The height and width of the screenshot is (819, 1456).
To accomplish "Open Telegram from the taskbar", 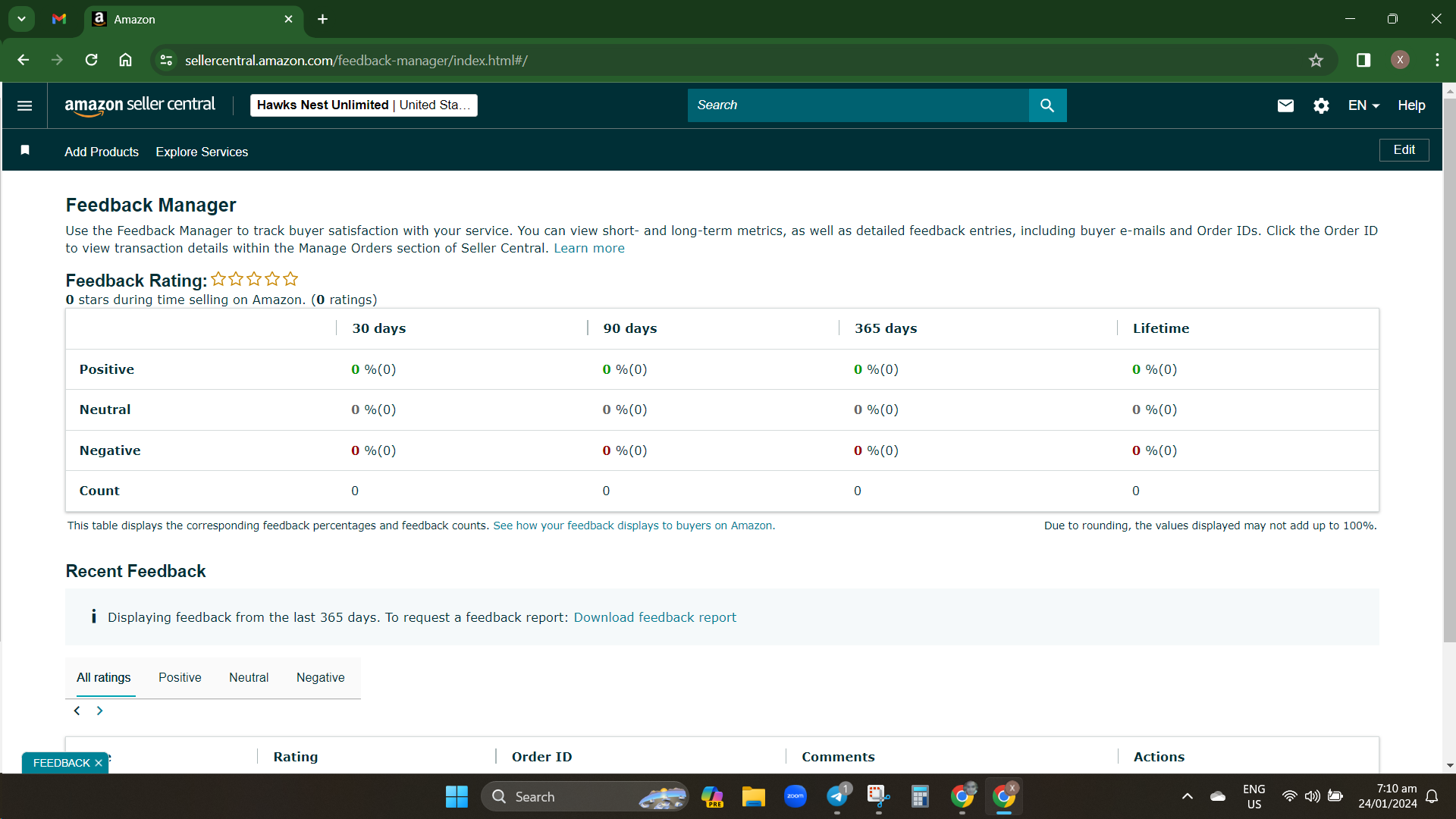I will coord(837,796).
